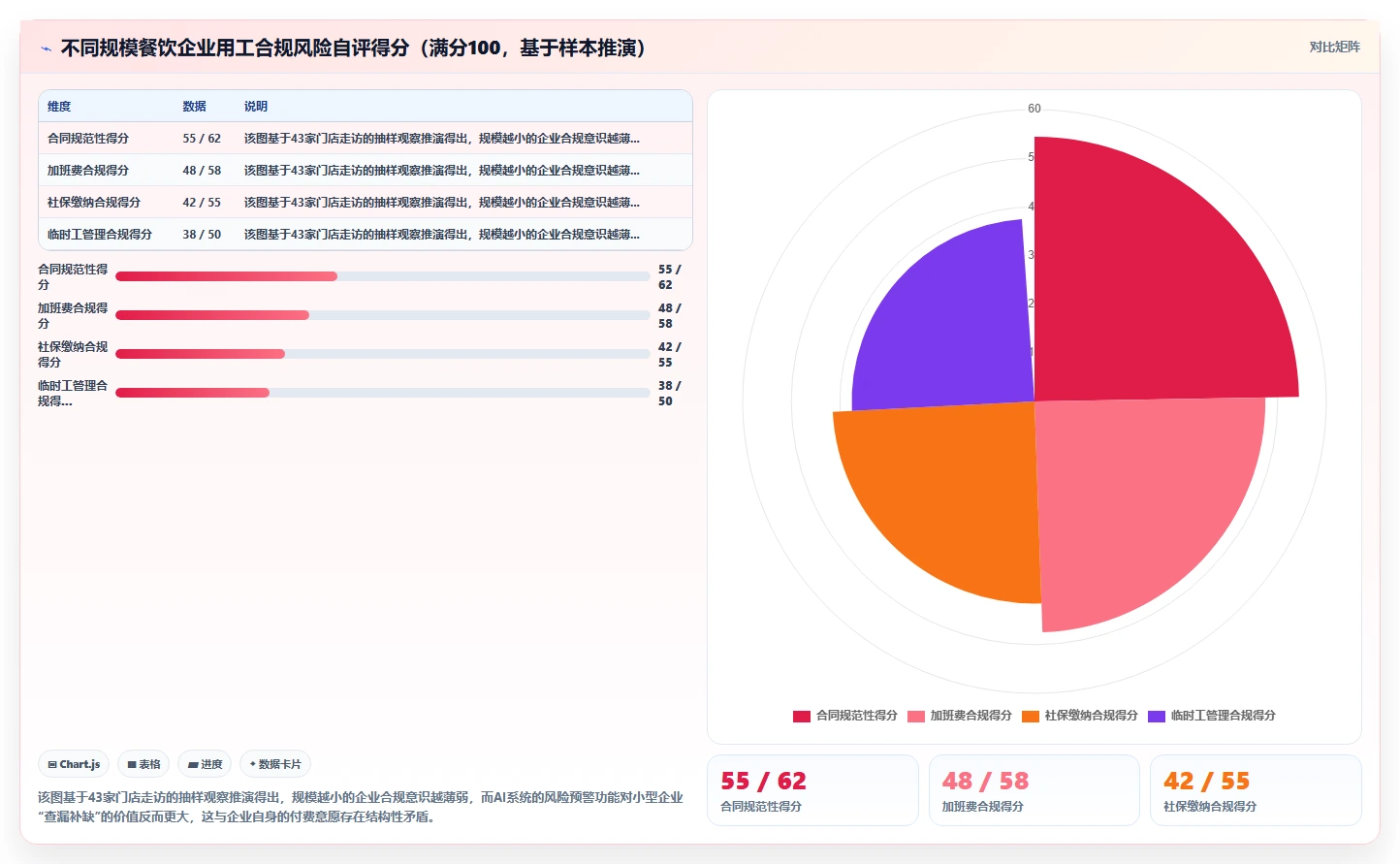Click the 临时工管理 progress bar

pyautogui.click(x=383, y=393)
